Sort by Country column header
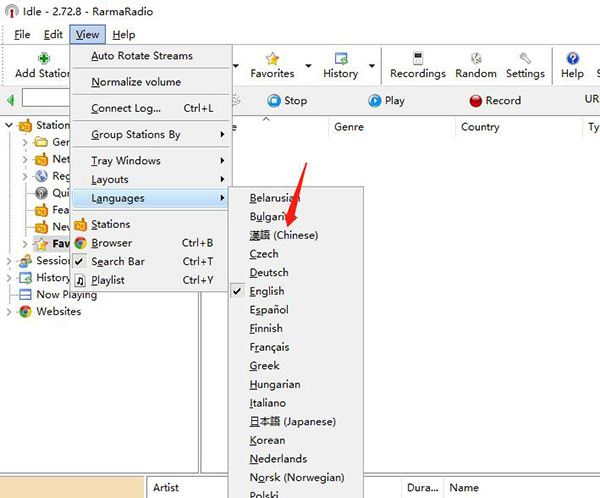600x498 pixels. (519, 127)
